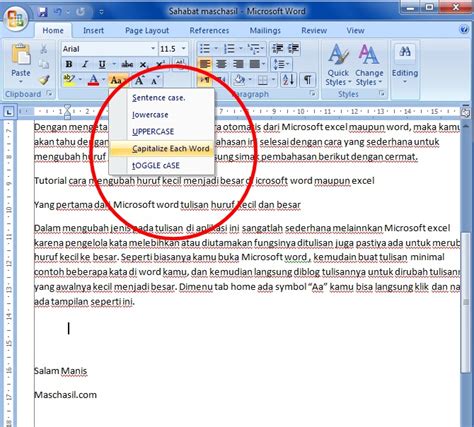The width and height of the screenshot is (474, 427).
Task: Open Customize Quick Access Toolbar arrow
Action: tap(101, 12)
